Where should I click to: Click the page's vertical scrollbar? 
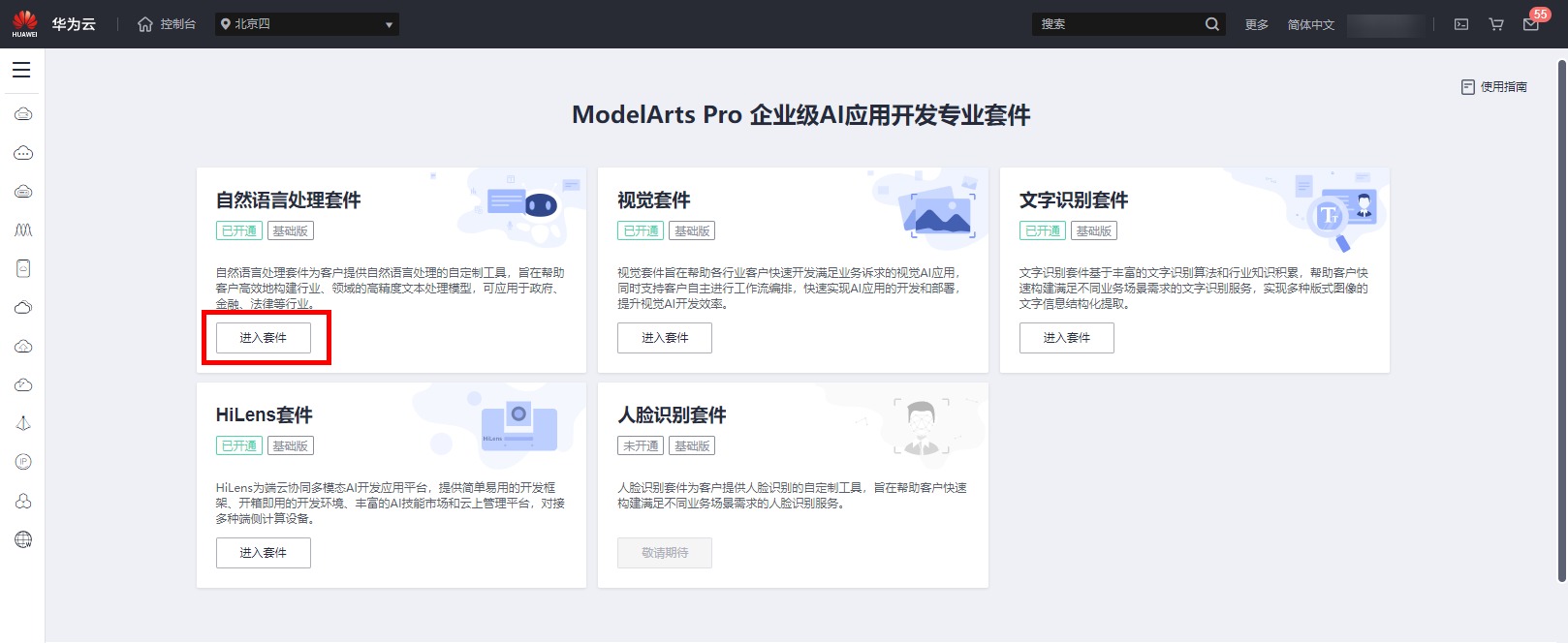[x=1561, y=320]
